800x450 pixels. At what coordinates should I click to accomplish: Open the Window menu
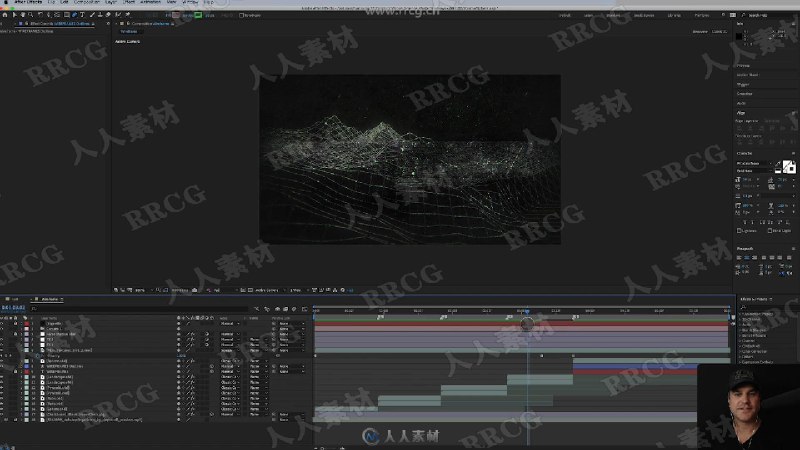pyautogui.click(x=190, y=2)
